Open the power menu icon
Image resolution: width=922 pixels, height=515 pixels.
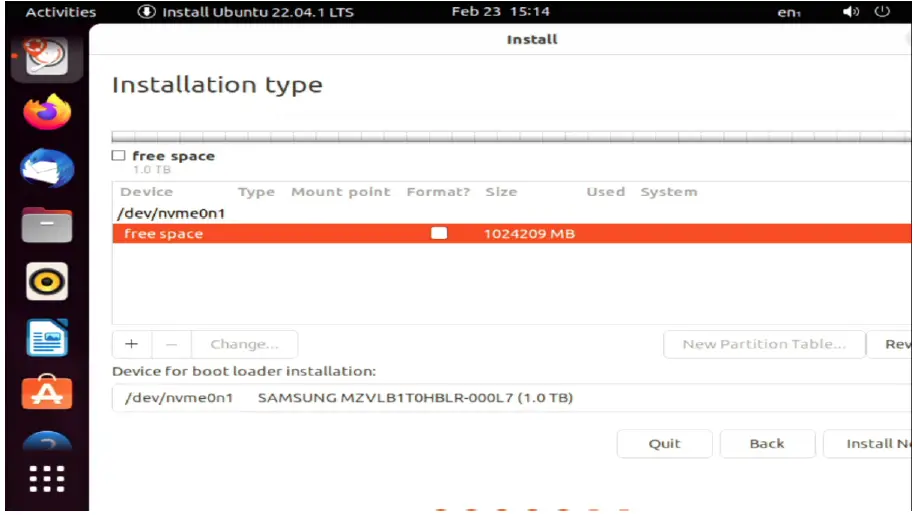(882, 11)
